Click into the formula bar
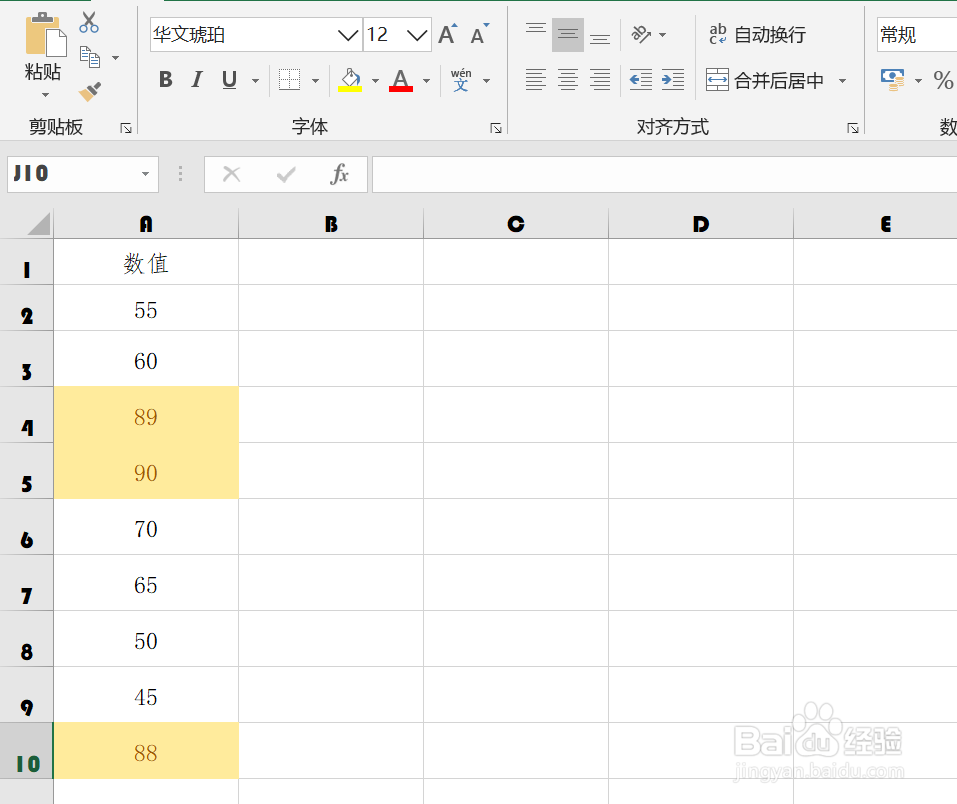This screenshot has height=804, width=957. [665, 174]
